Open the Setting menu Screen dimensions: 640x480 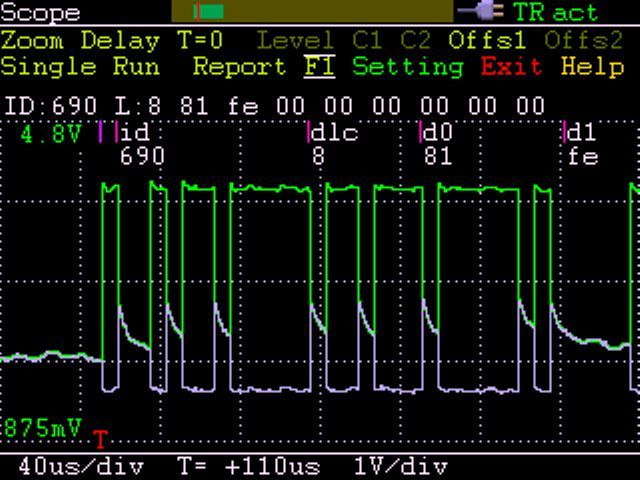point(407,67)
